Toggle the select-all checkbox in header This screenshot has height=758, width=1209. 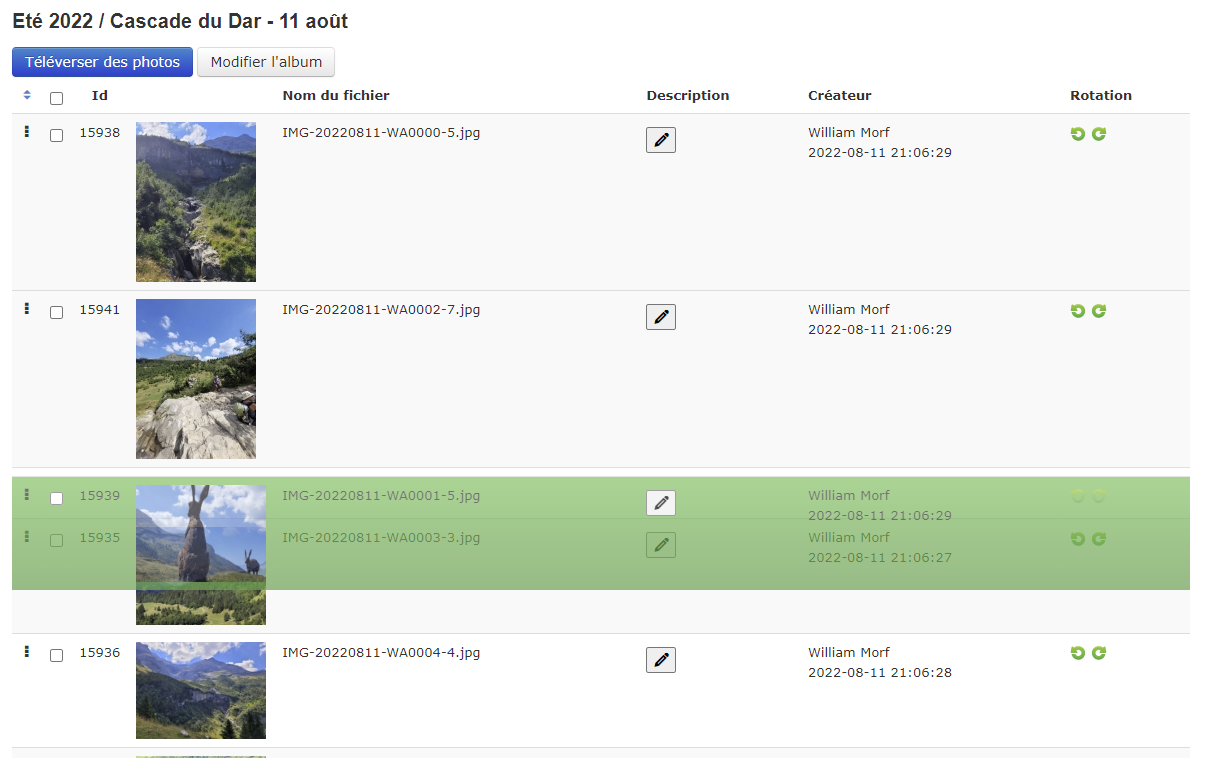tap(57, 98)
